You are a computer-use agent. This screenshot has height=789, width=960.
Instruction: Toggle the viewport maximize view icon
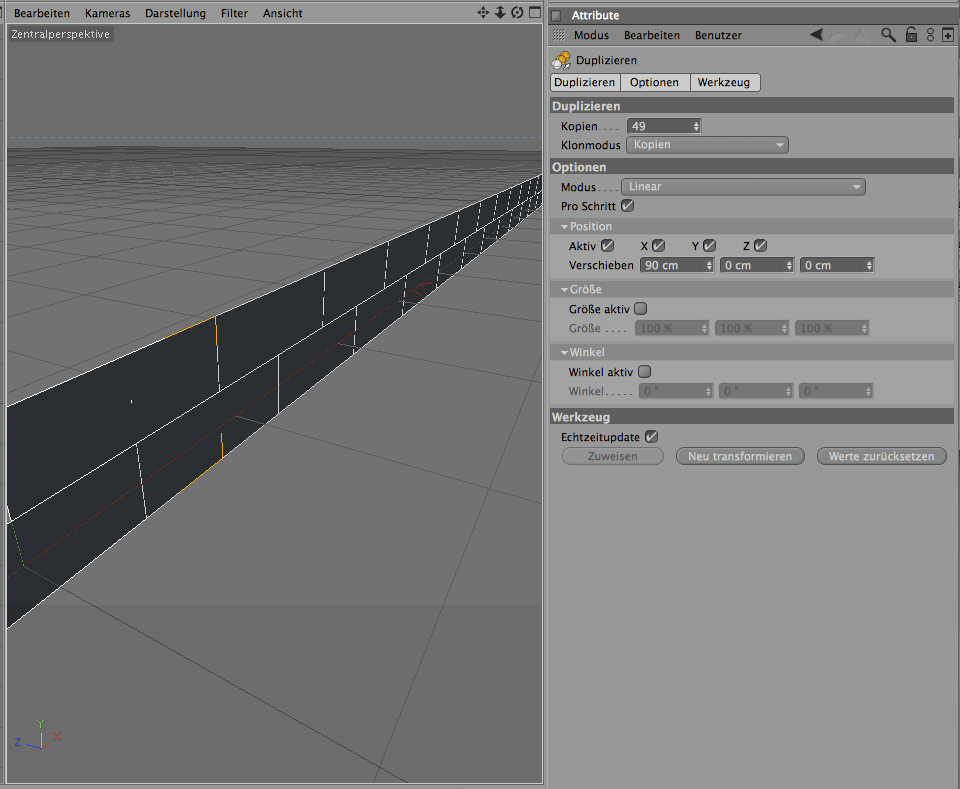(x=534, y=13)
